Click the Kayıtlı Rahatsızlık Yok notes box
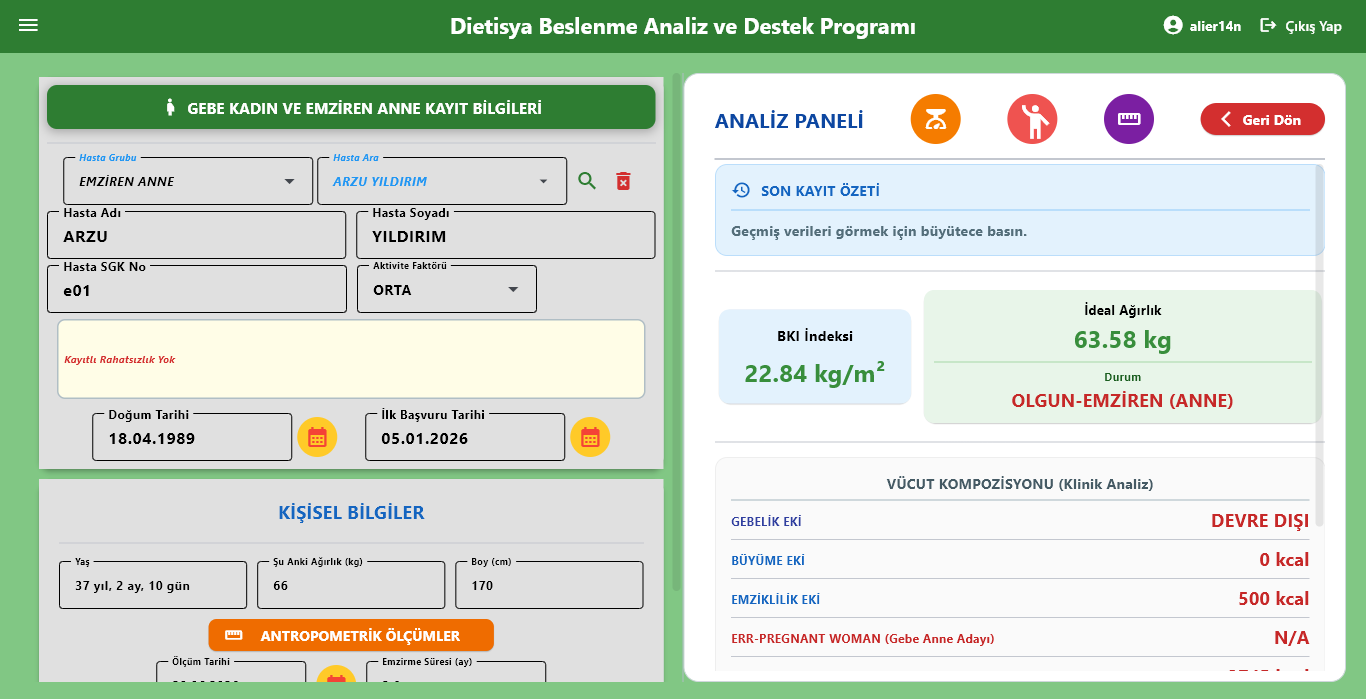 pos(351,359)
